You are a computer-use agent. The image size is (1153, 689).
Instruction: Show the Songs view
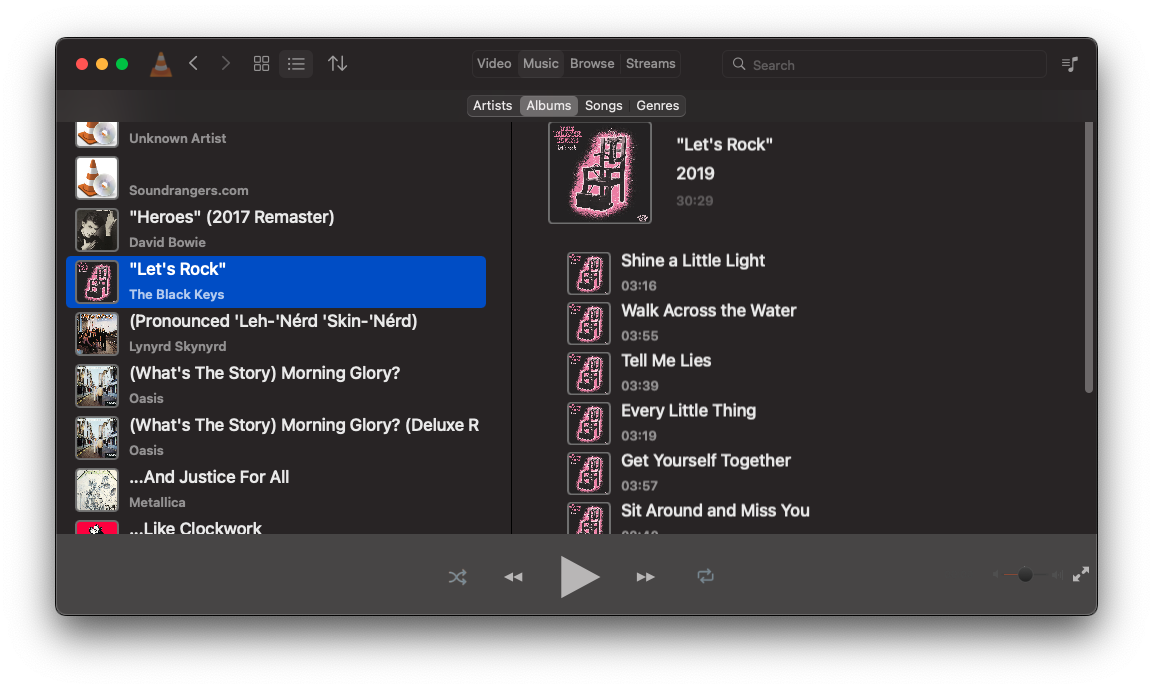click(x=604, y=106)
